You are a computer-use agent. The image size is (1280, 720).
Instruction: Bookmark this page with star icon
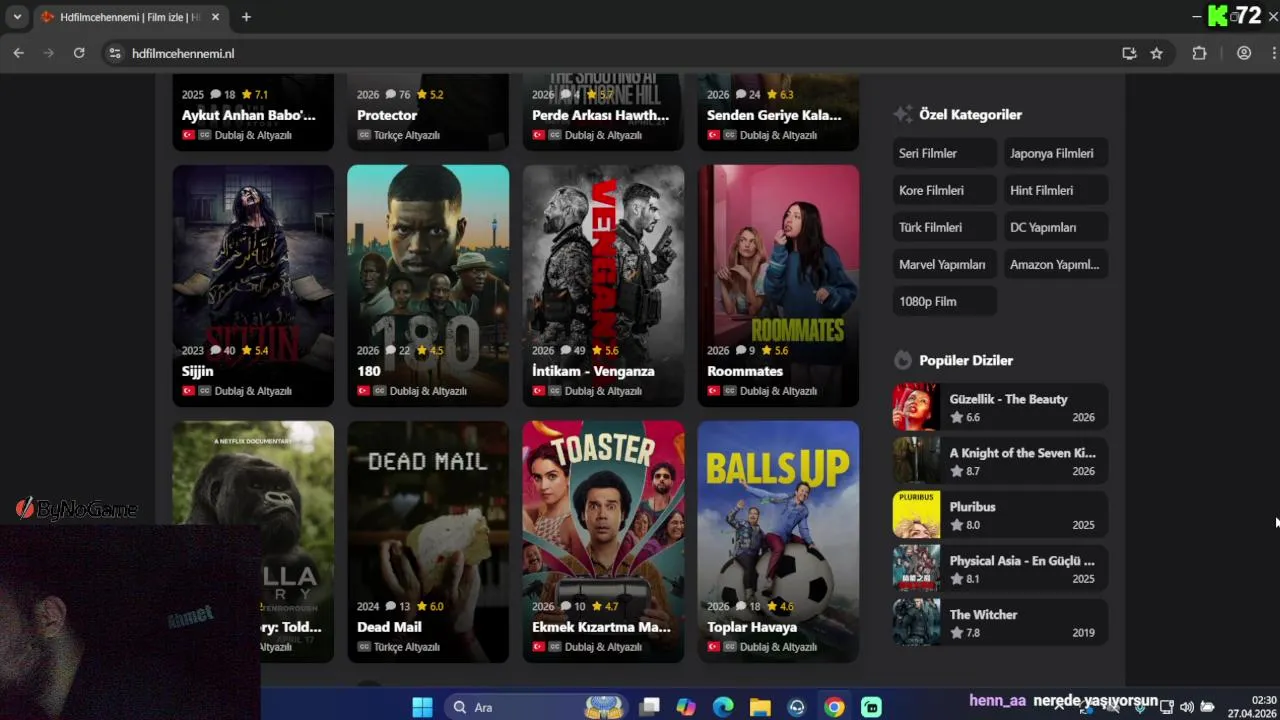[1157, 53]
